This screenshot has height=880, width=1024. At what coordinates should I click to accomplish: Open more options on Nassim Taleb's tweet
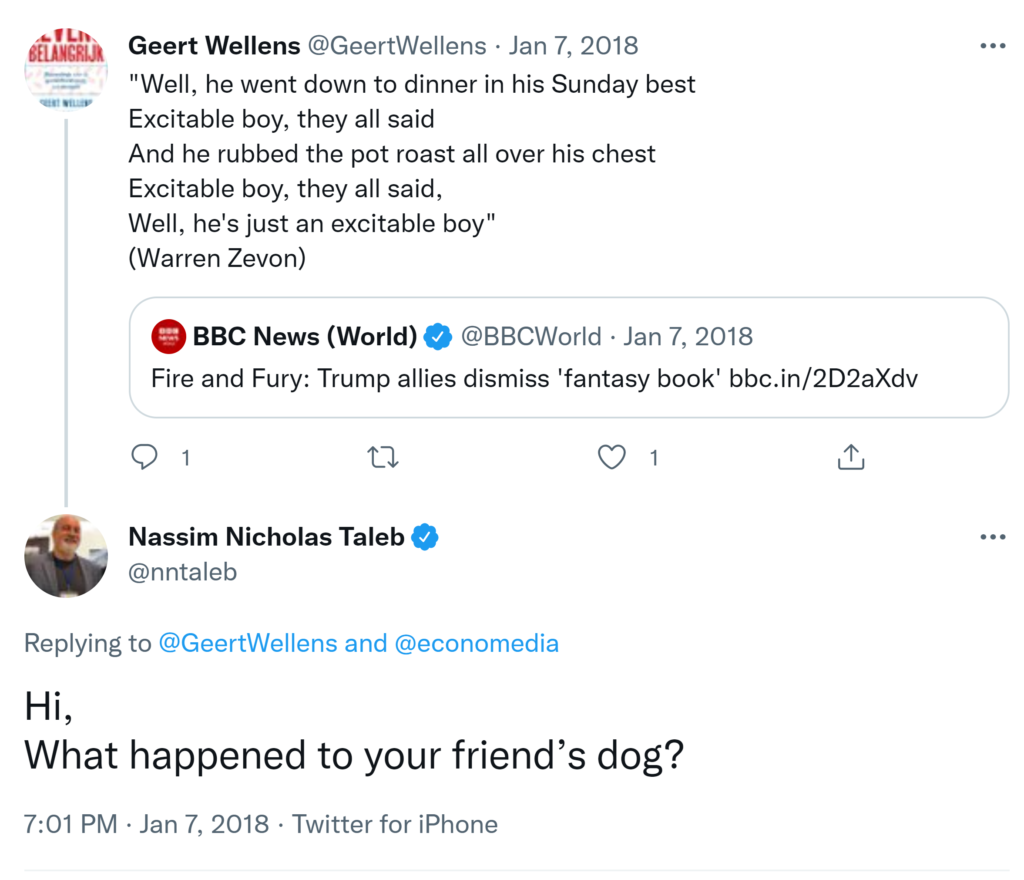click(992, 537)
